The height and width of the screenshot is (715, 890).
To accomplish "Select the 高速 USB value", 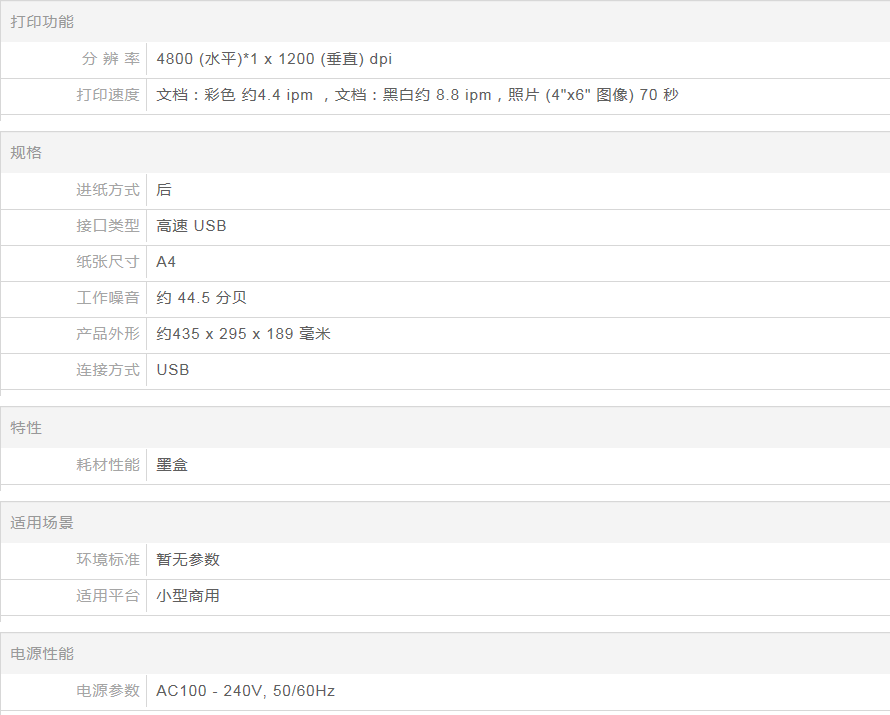I will tap(191, 226).
